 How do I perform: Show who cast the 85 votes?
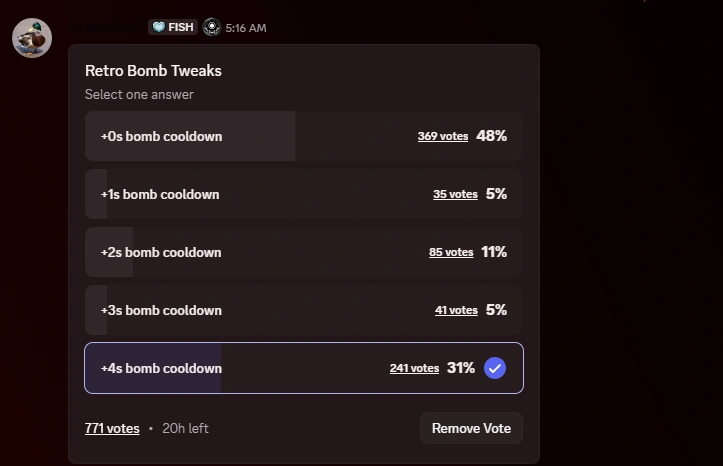pos(451,252)
